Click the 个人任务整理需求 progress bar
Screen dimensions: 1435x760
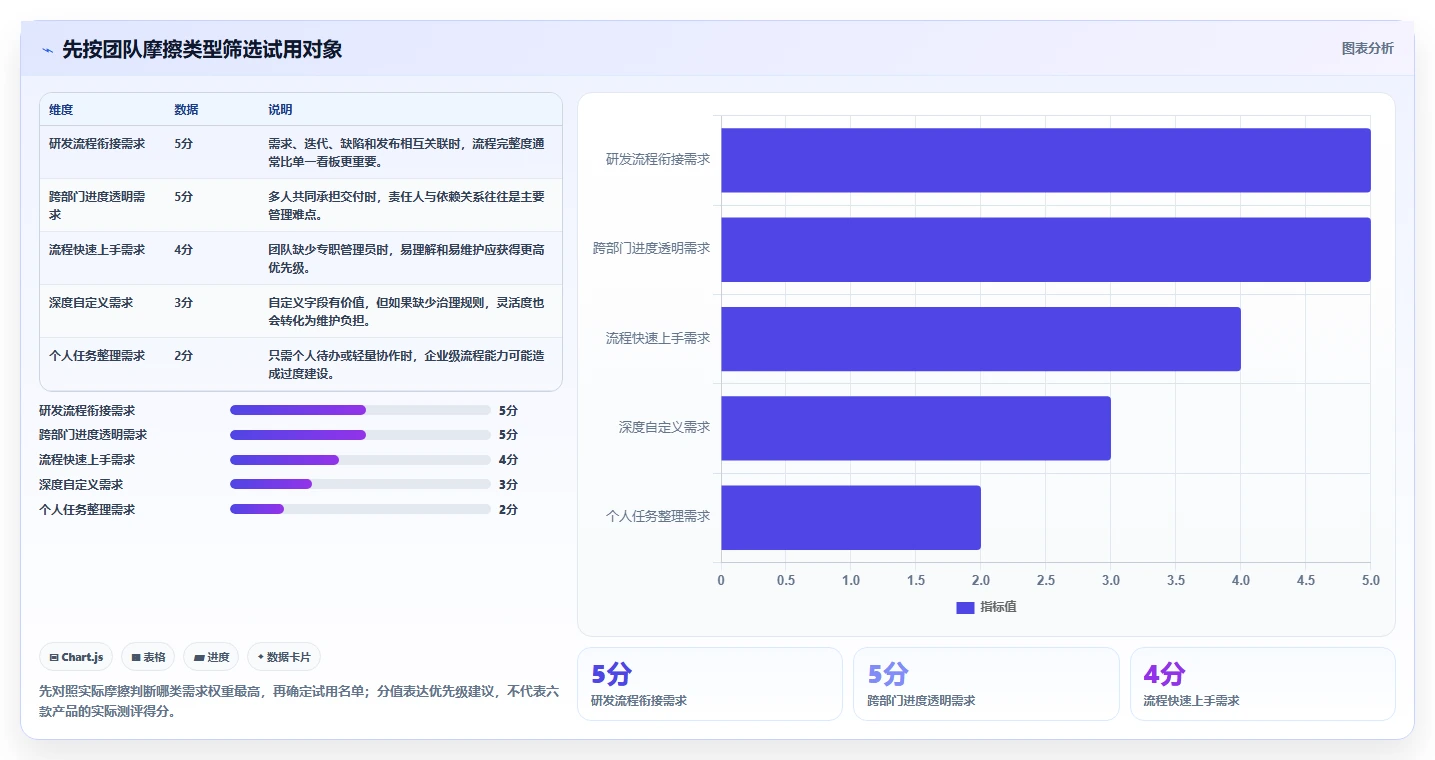click(x=360, y=509)
